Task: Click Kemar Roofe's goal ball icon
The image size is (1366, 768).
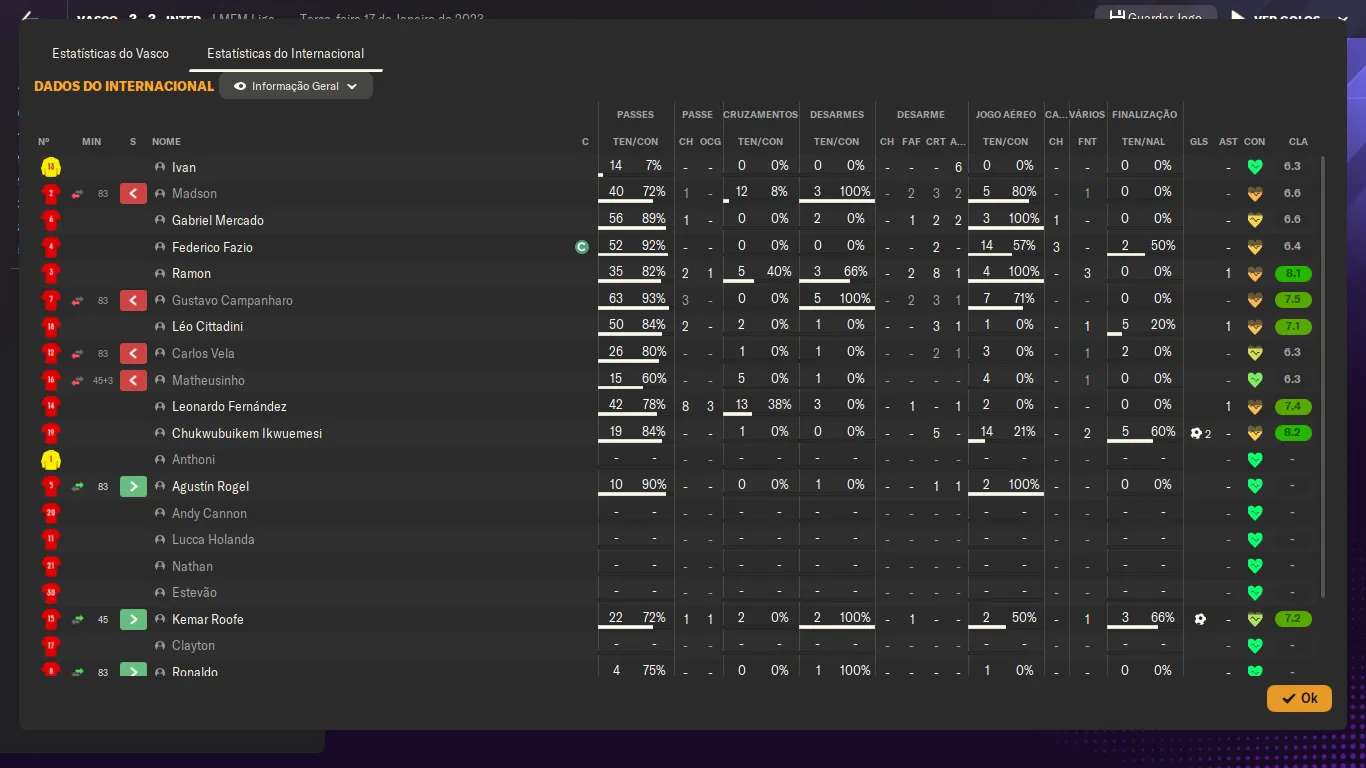Action: coord(1200,619)
